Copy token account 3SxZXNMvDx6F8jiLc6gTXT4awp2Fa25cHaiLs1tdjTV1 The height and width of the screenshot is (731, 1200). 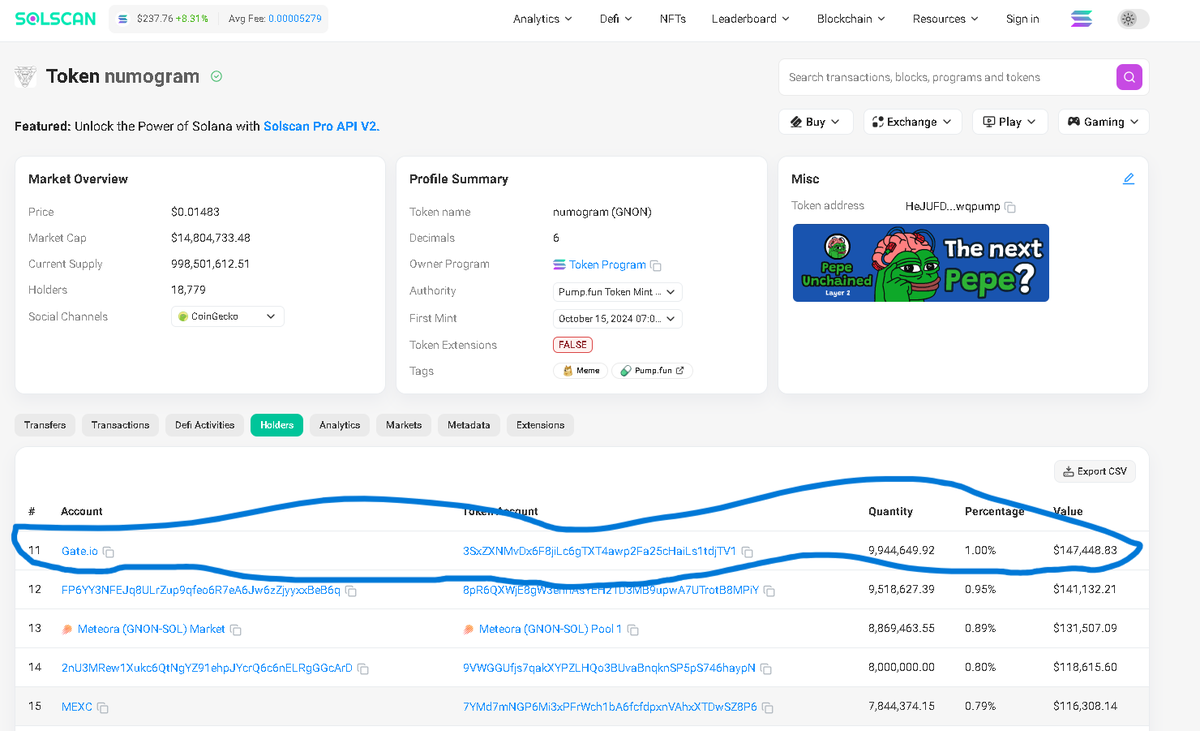tap(747, 552)
